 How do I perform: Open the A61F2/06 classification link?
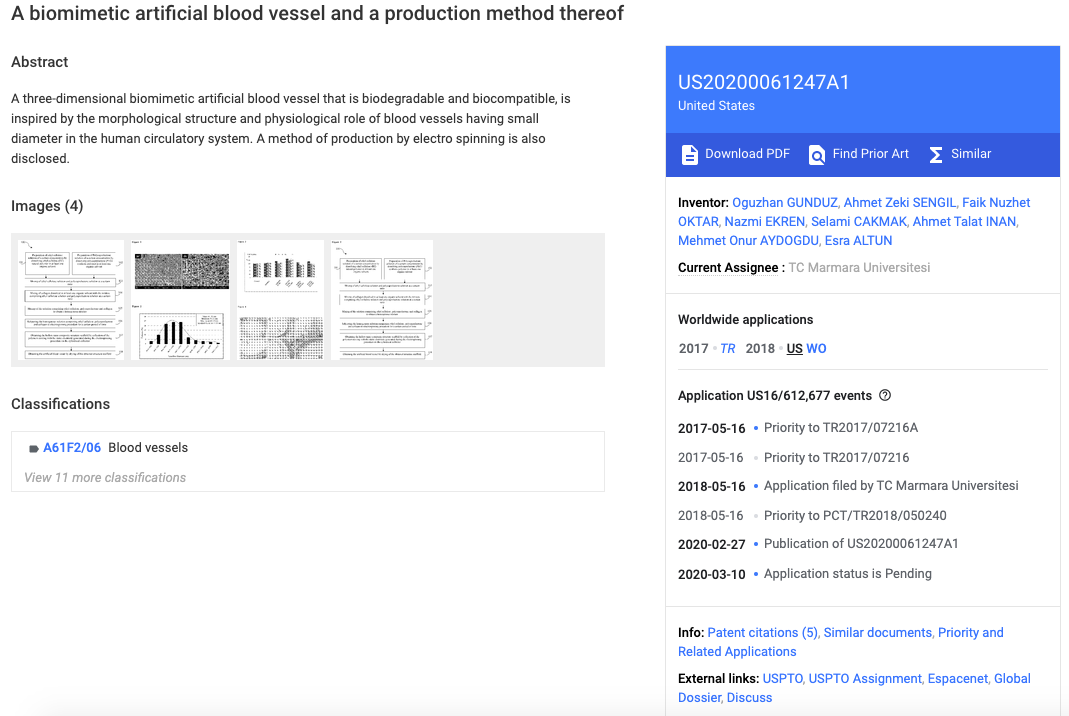click(72, 447)
